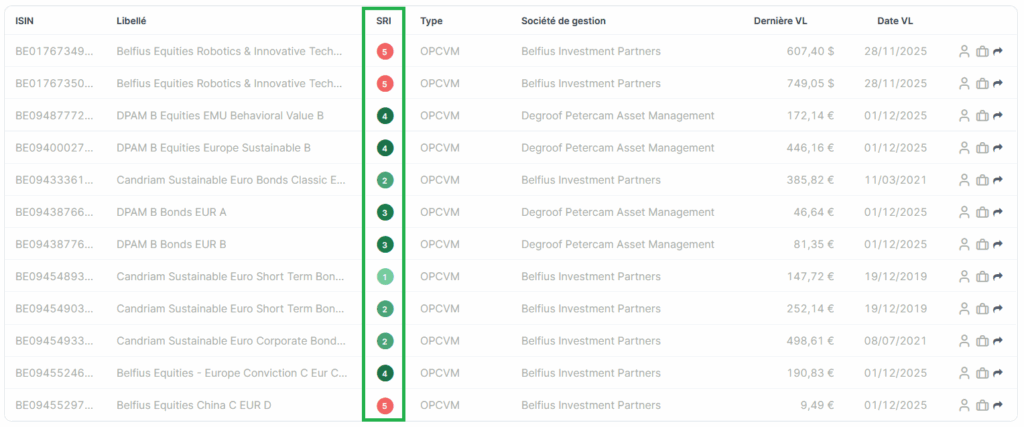Sort by the Dernière VL column header
The image size is (1024, 427).
[x=780, y=20]
